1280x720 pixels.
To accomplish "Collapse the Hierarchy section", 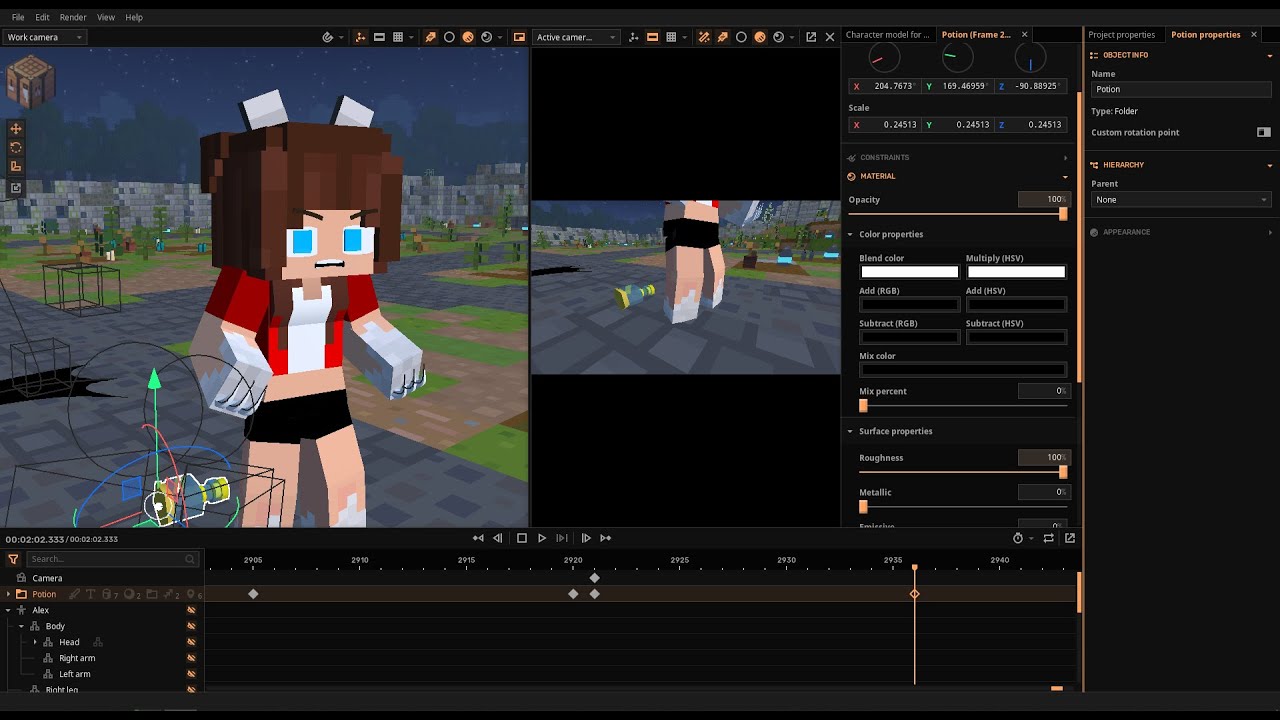I will coord(1270,165).
